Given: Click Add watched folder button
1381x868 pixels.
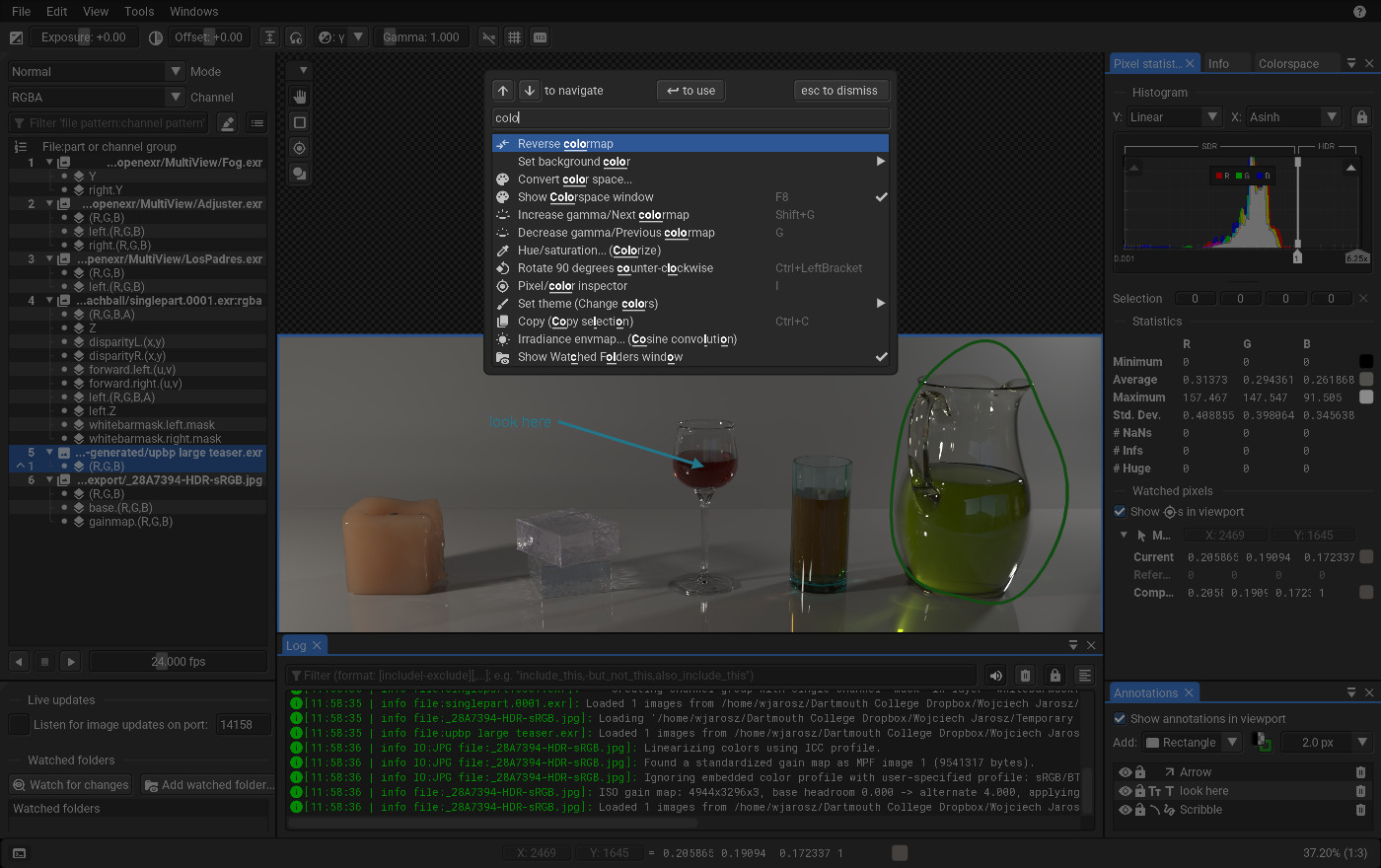Looking at the screenshot, I should click(x=208, y=785).
